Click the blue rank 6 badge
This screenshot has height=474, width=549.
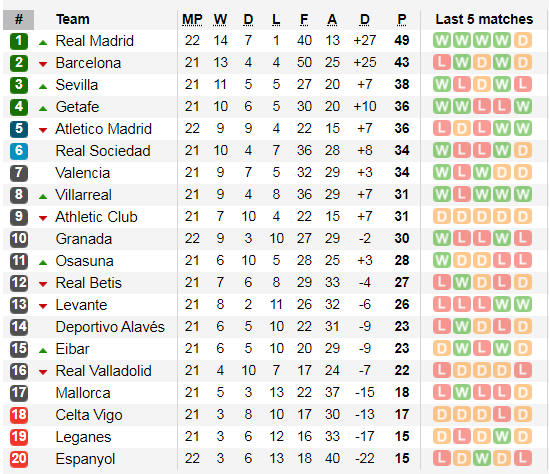(19, 151)
